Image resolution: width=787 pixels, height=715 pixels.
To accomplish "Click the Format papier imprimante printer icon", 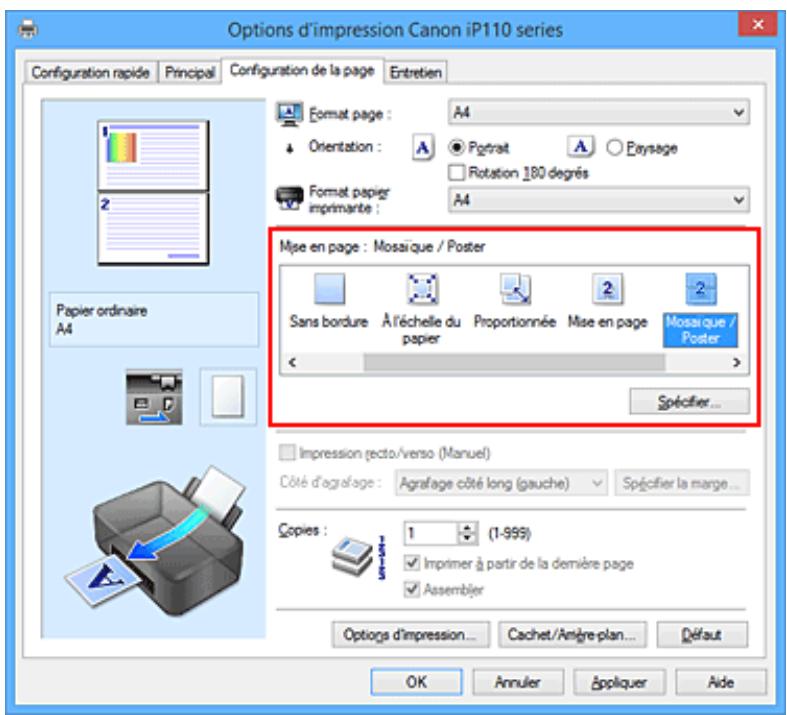I will click(x=290, y=198).
